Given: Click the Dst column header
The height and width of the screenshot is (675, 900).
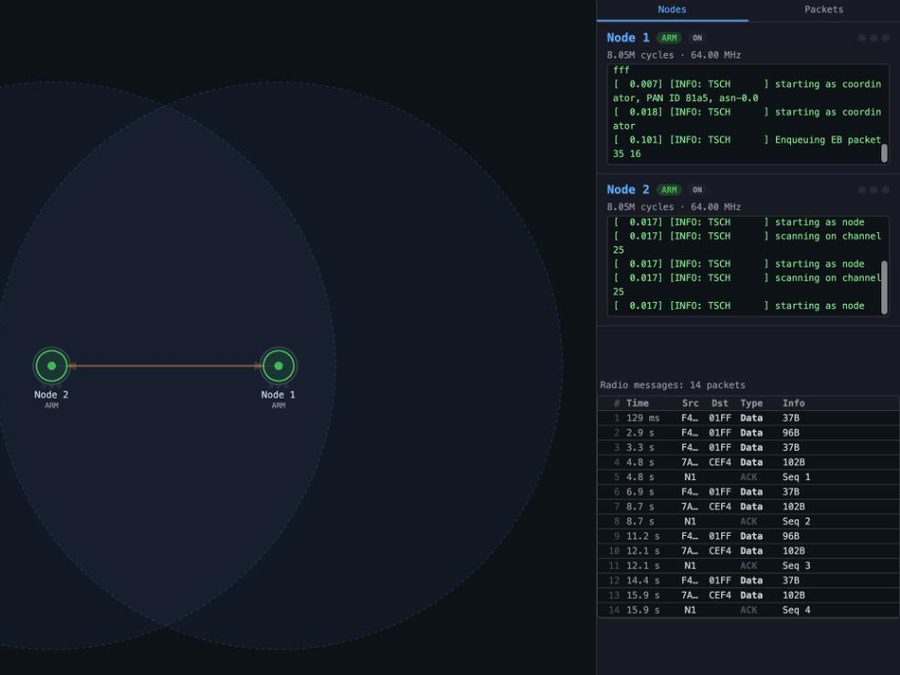Looking at the screenshot, I should pos(720,403).
